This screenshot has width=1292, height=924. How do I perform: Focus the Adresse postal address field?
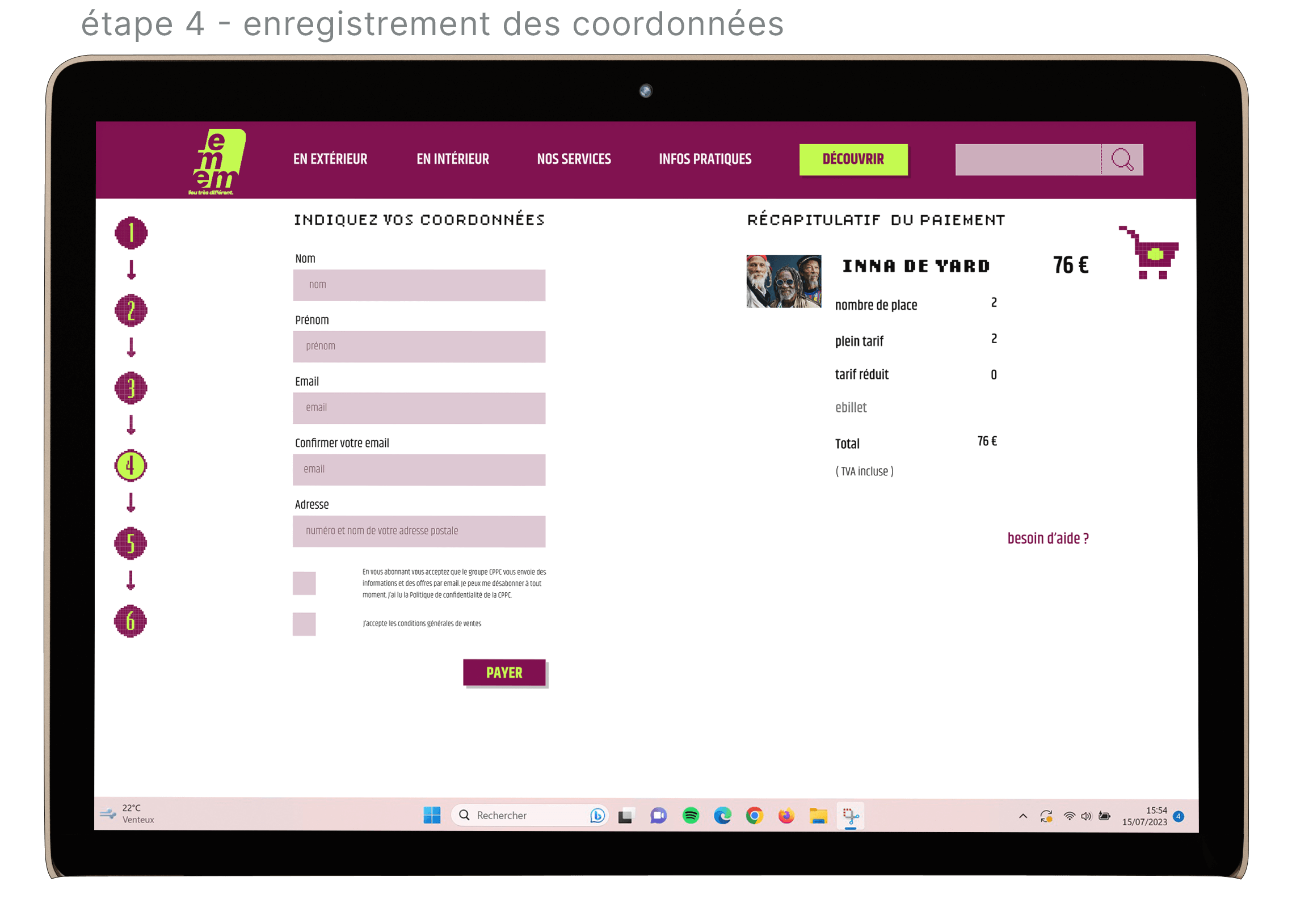pos(419,531)
